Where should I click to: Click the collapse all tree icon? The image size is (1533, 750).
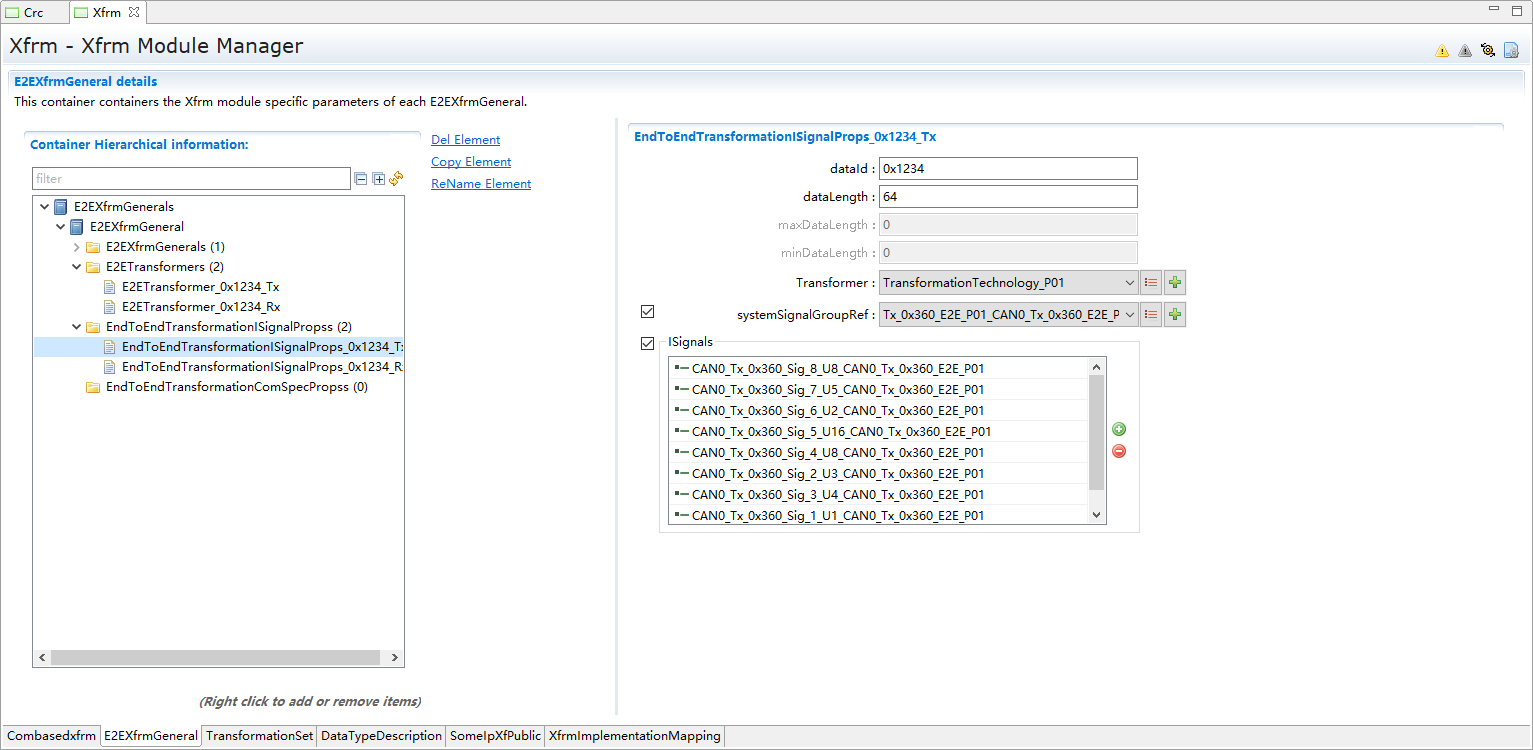pos(360,179)
